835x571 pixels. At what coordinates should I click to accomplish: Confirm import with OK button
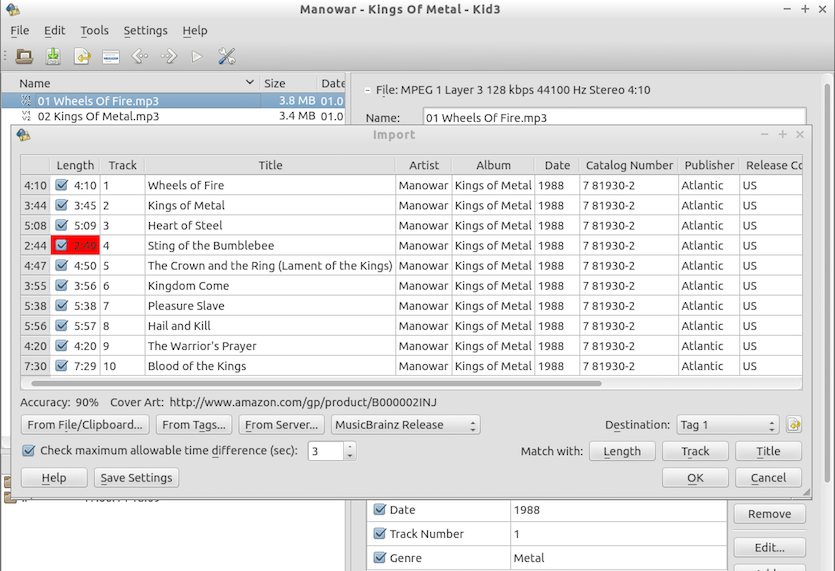click(x=695, y=478)
